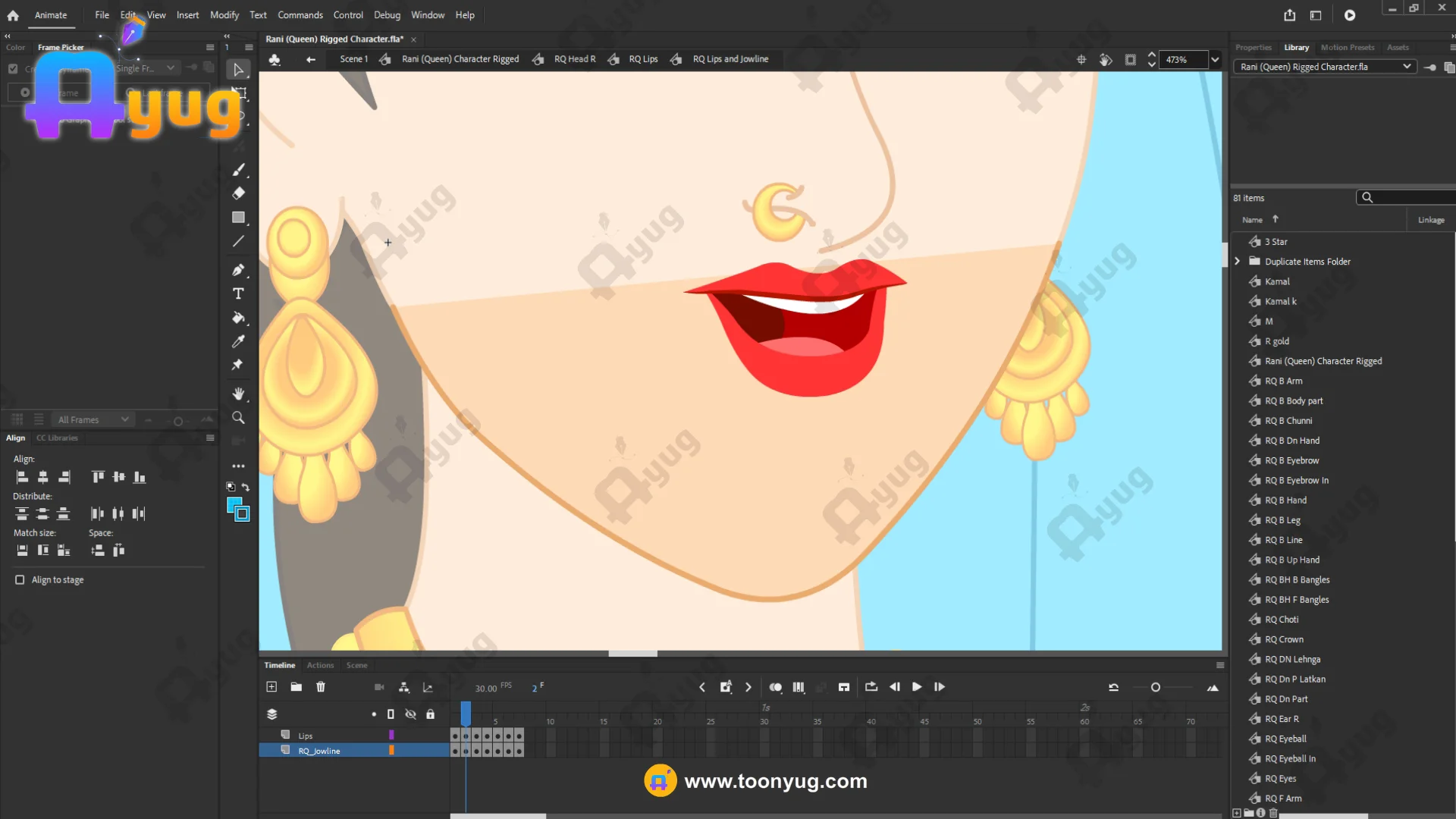Toggle hide all layers icon
The width and height of the screenshot is (1456, 819).
(410, 714)
